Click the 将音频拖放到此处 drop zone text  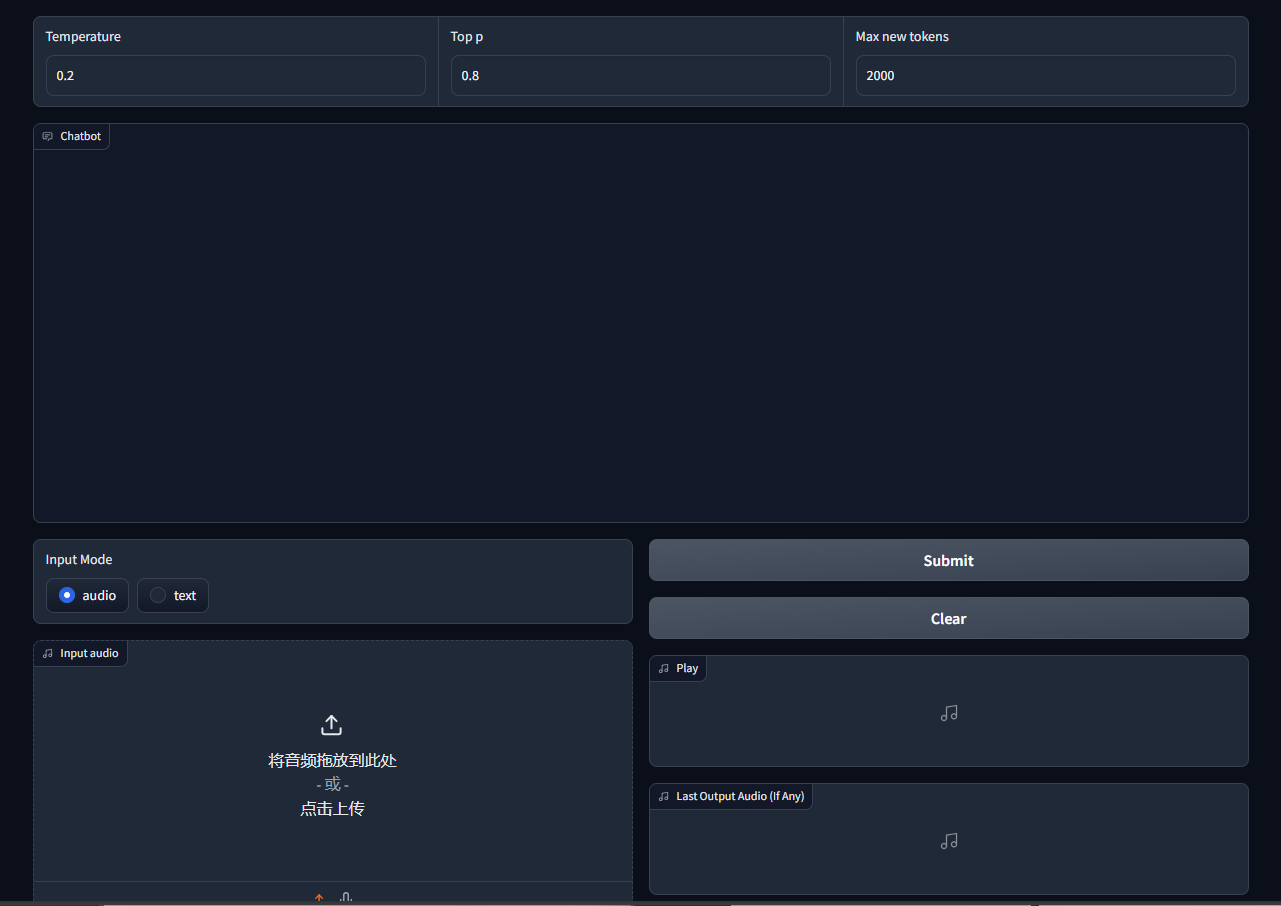332,760
